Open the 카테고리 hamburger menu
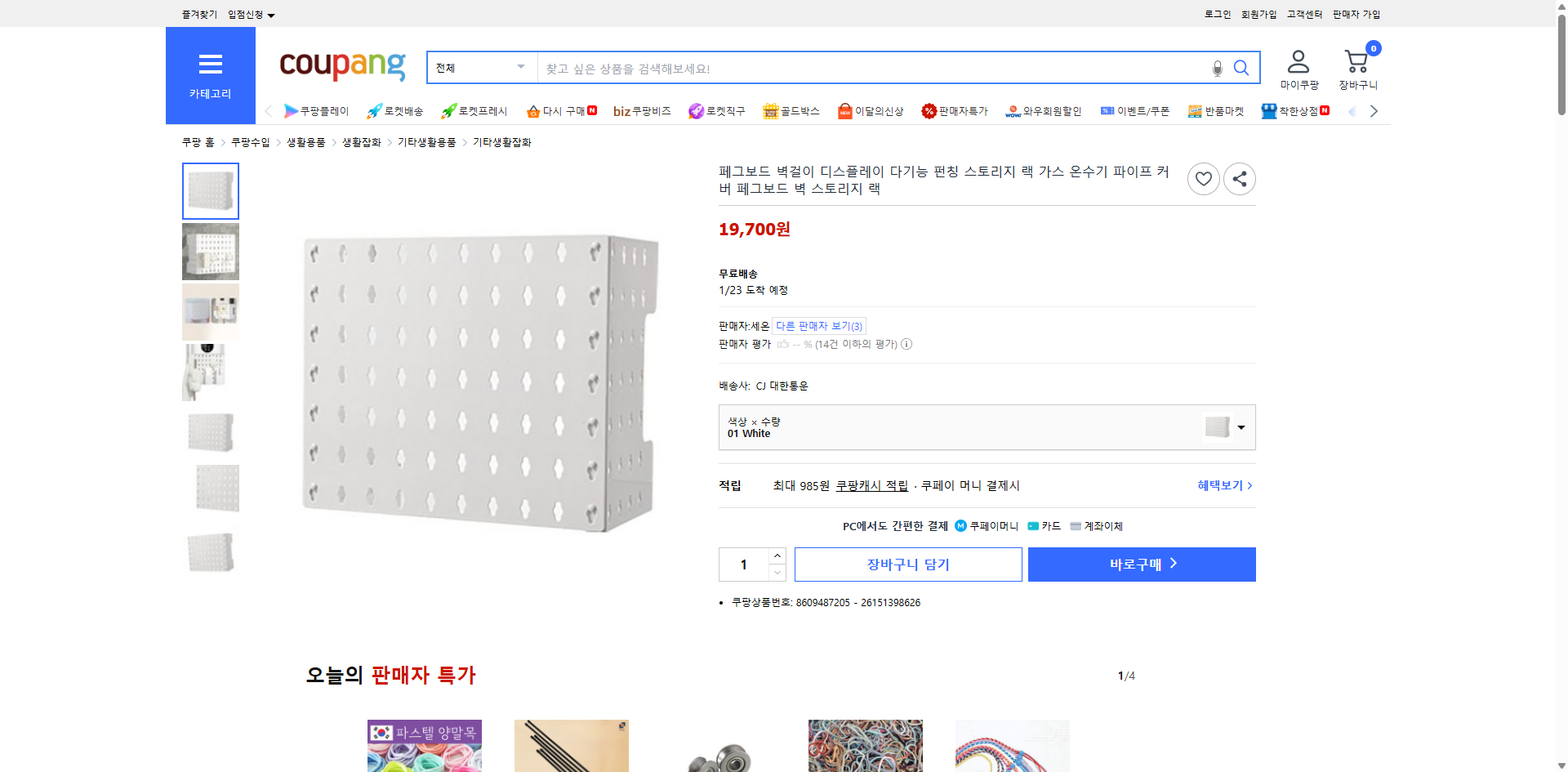Viewport: 1568px width, 772px height. (x=210, y=65)
